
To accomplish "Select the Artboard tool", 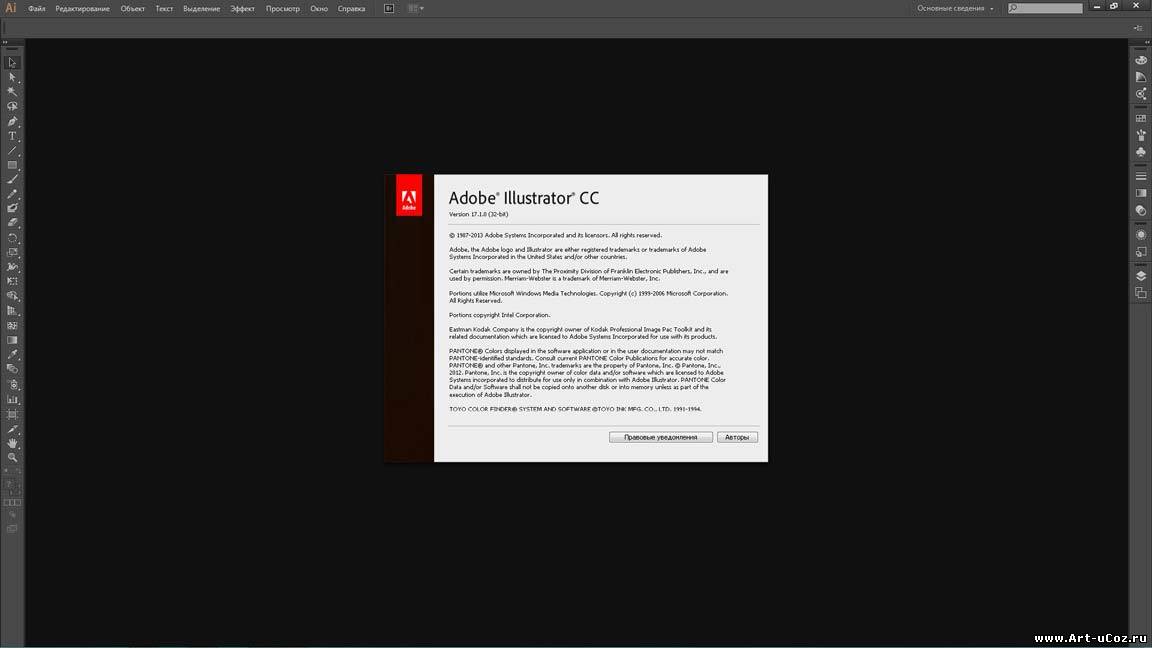I will coord(12,414).
